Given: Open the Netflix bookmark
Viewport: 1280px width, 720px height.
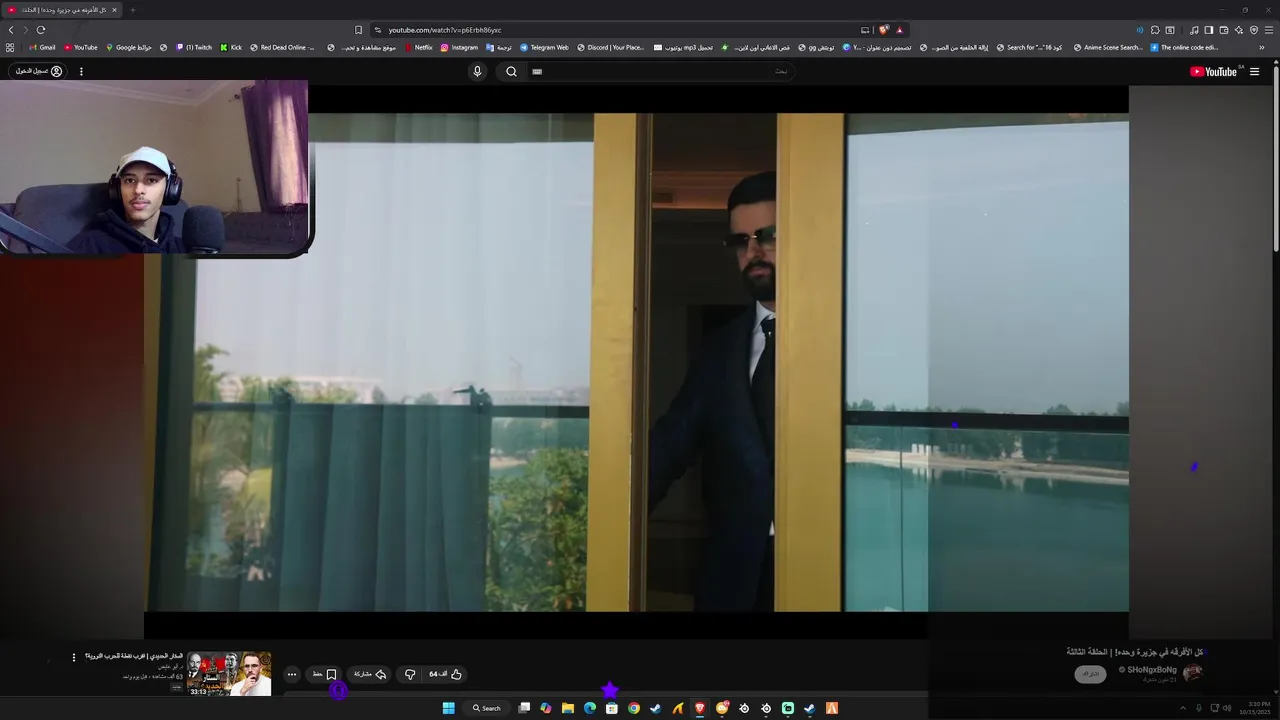Looking at the screenshot, I should (x=418, y=47).
